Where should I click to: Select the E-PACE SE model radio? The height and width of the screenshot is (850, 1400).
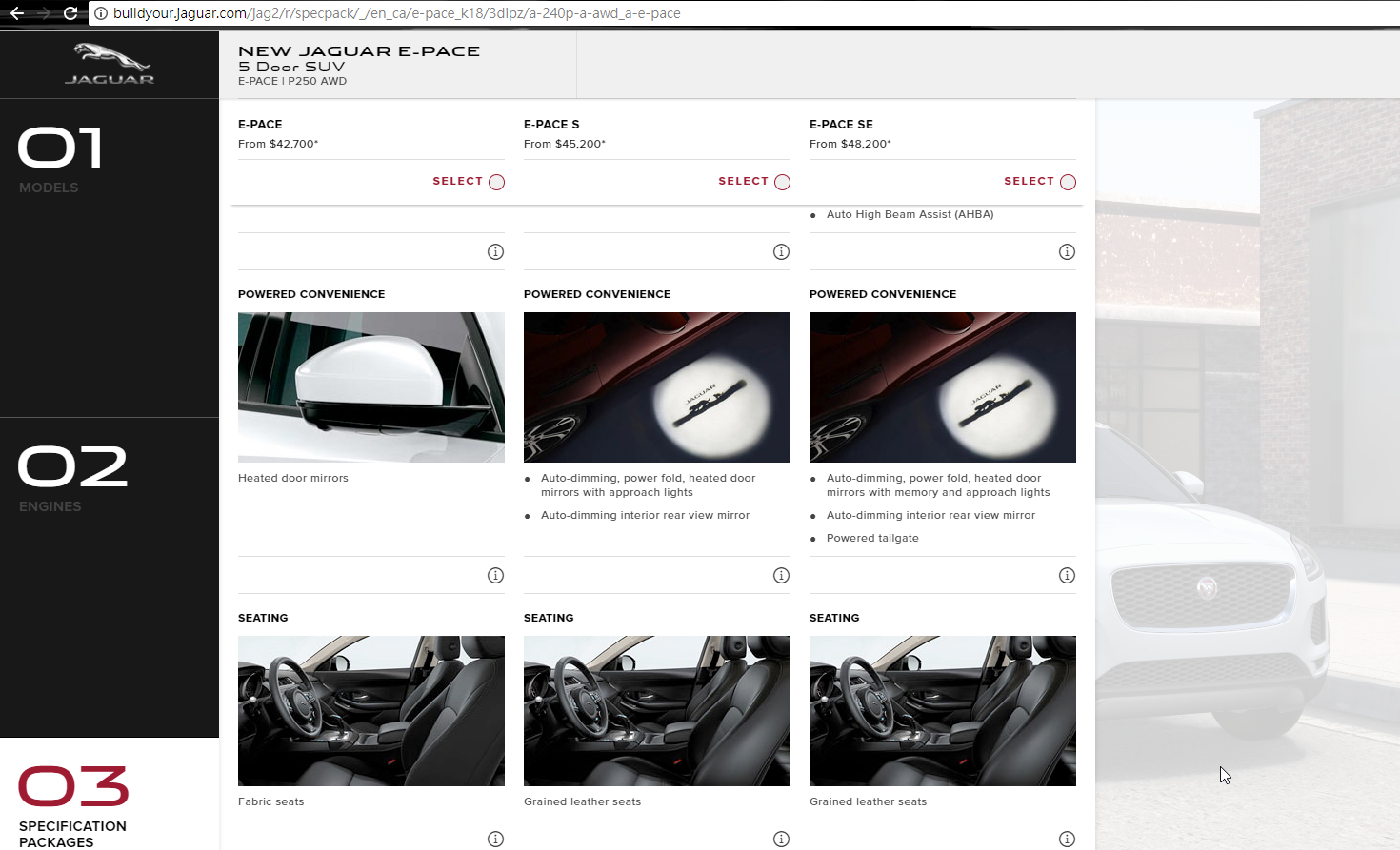pos(1068,182)
